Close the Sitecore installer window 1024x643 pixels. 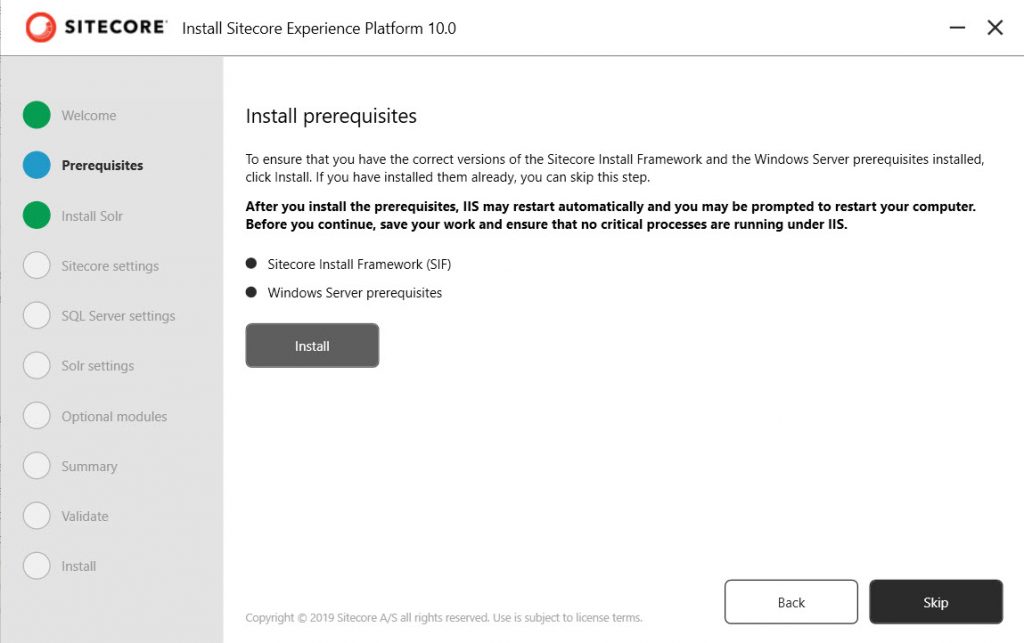995,28
